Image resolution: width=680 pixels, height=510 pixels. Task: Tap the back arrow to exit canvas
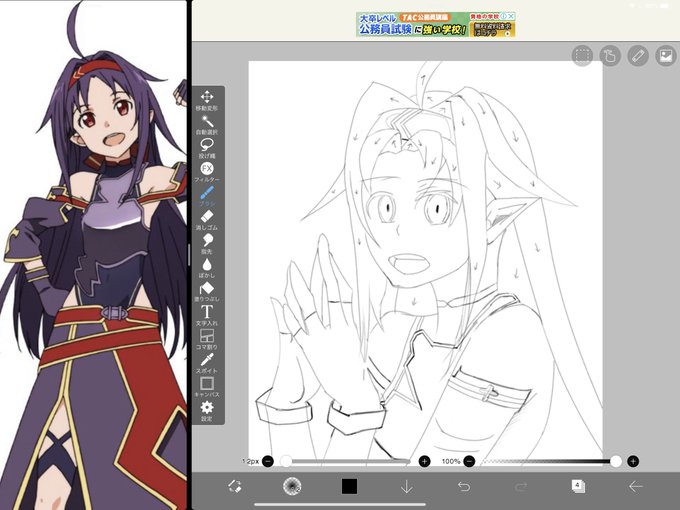(x=635, y=486)
